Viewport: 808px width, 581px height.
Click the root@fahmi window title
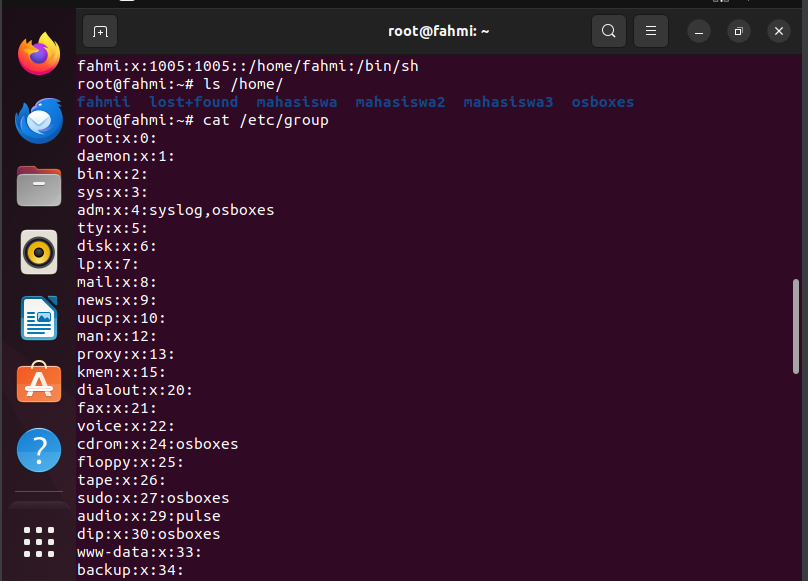[439, 31]
